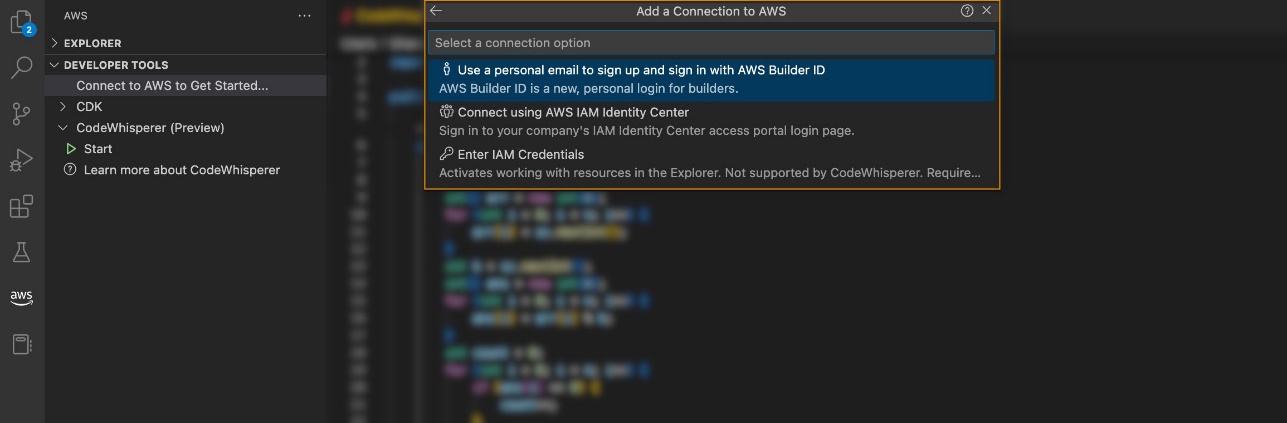Start CodeWhisperer with the Start item

[98, 149]
